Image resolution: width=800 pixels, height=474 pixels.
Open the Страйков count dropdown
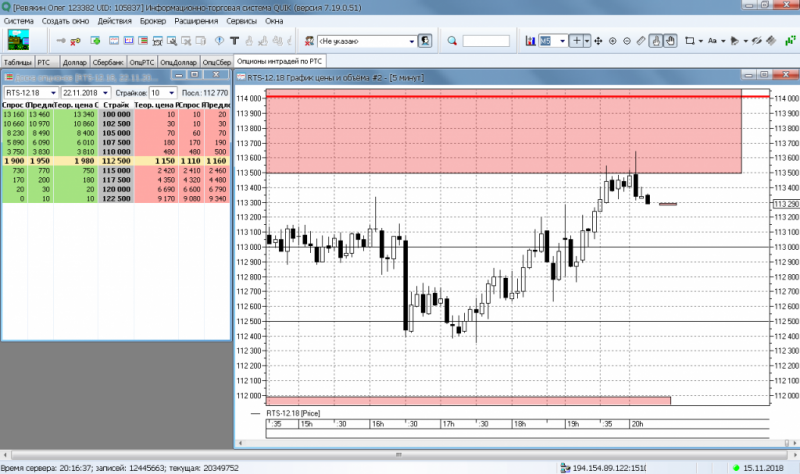[171, 93]
